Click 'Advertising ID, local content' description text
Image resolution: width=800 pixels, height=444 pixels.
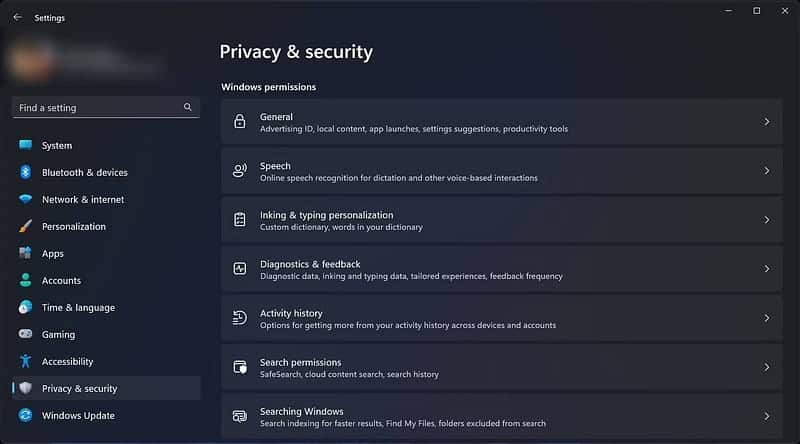pyautogui.click(x=414, y=129)
